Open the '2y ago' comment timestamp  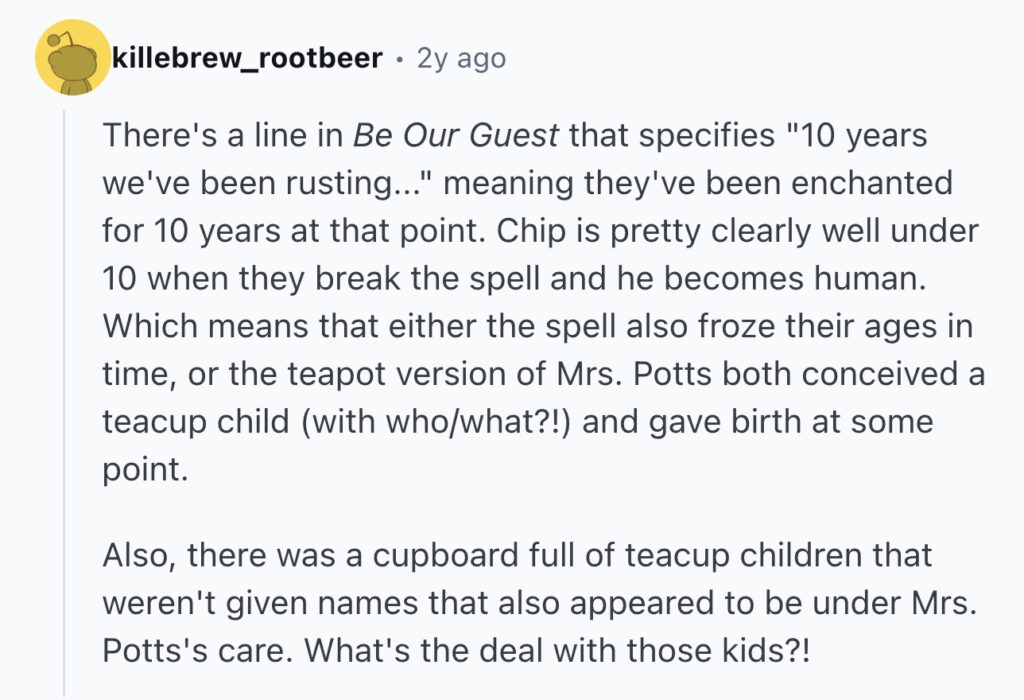click(461, 59)
